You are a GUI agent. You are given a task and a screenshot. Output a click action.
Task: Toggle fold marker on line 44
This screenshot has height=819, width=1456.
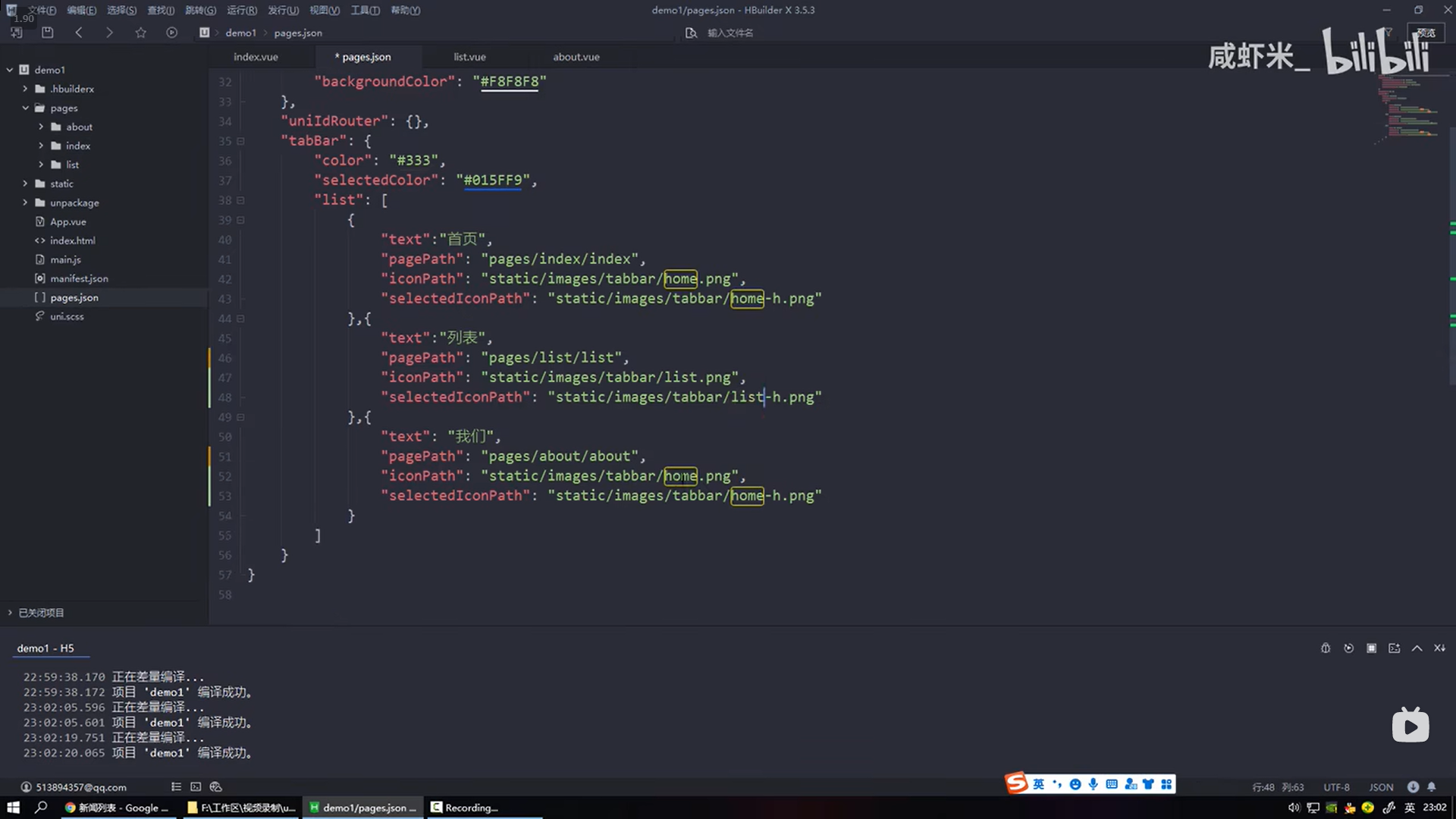(x=240, y=318)
